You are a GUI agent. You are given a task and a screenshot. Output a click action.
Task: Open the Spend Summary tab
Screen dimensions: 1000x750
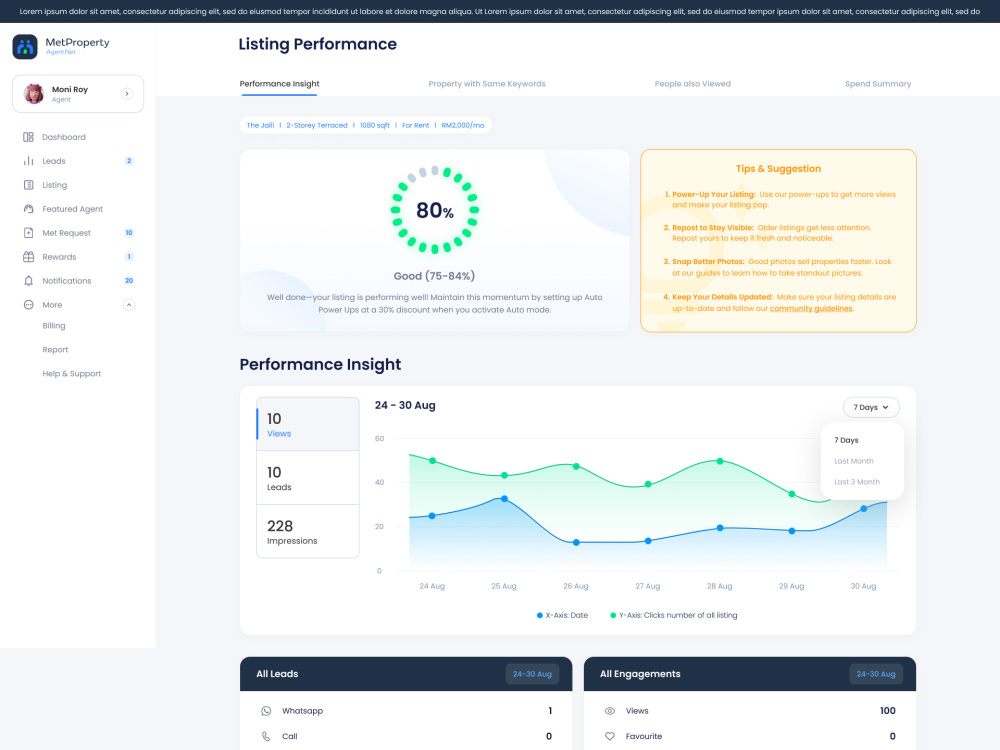878,84
